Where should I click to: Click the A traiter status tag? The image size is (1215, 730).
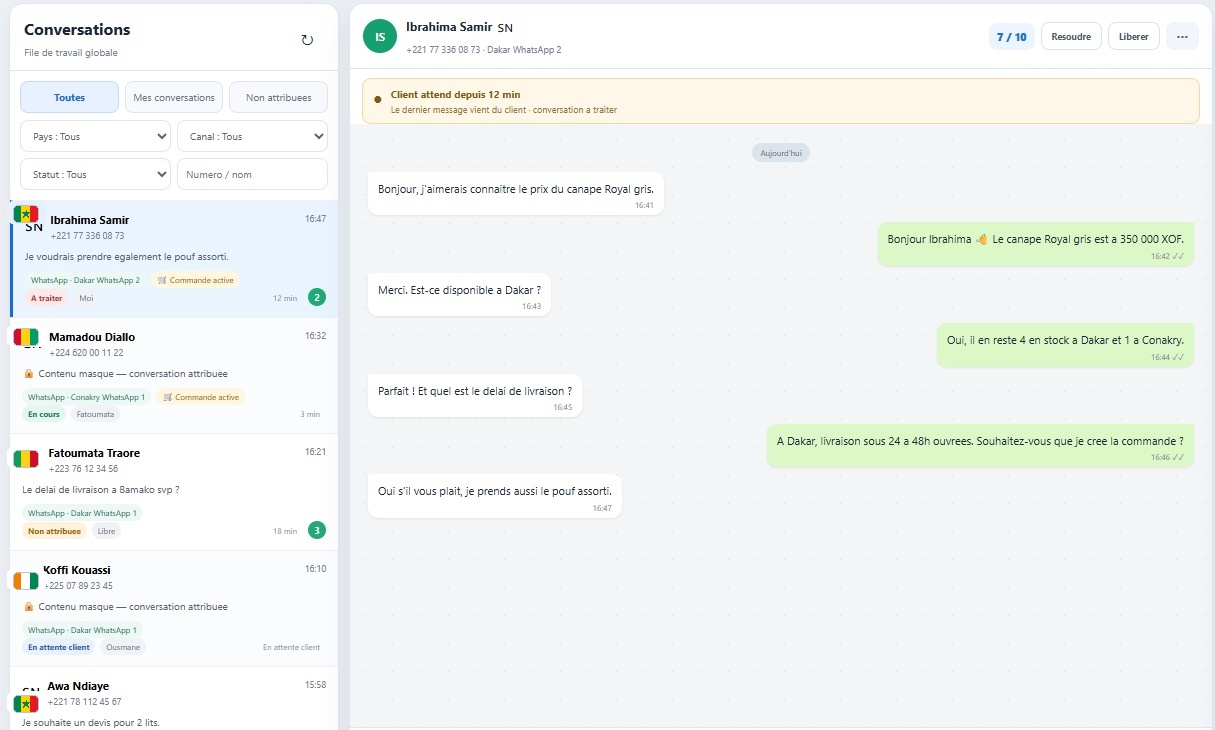[x=47, y=298]
